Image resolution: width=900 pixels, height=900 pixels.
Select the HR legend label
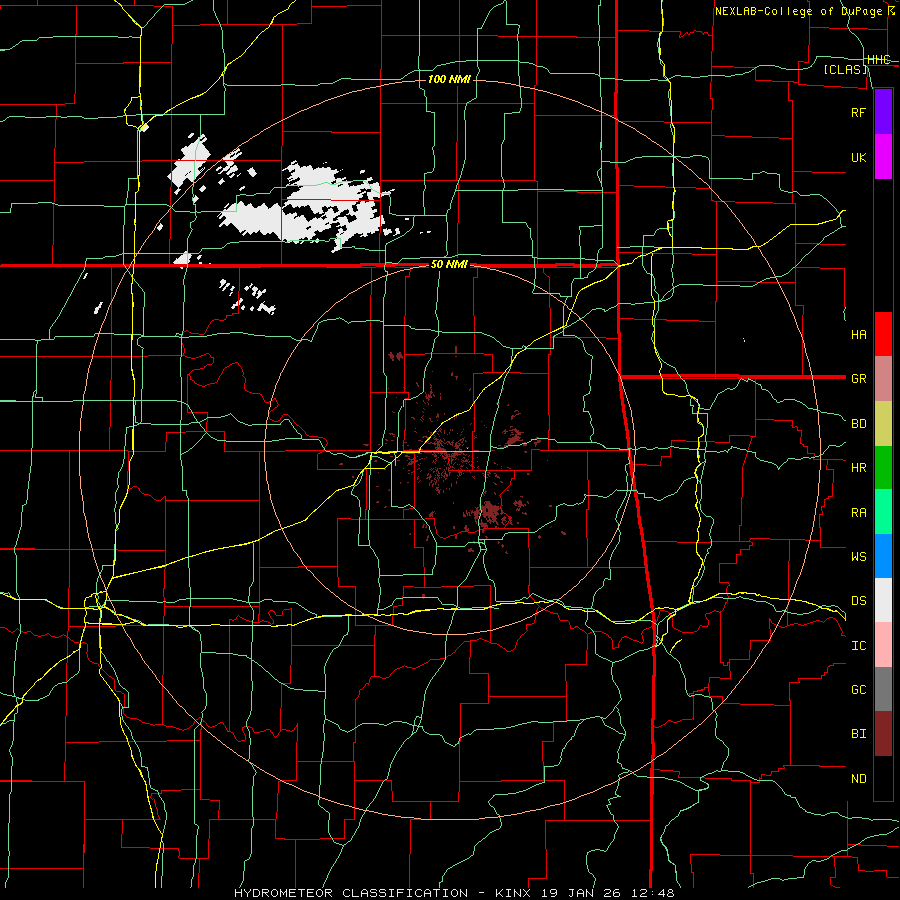[x=858, y=468]
